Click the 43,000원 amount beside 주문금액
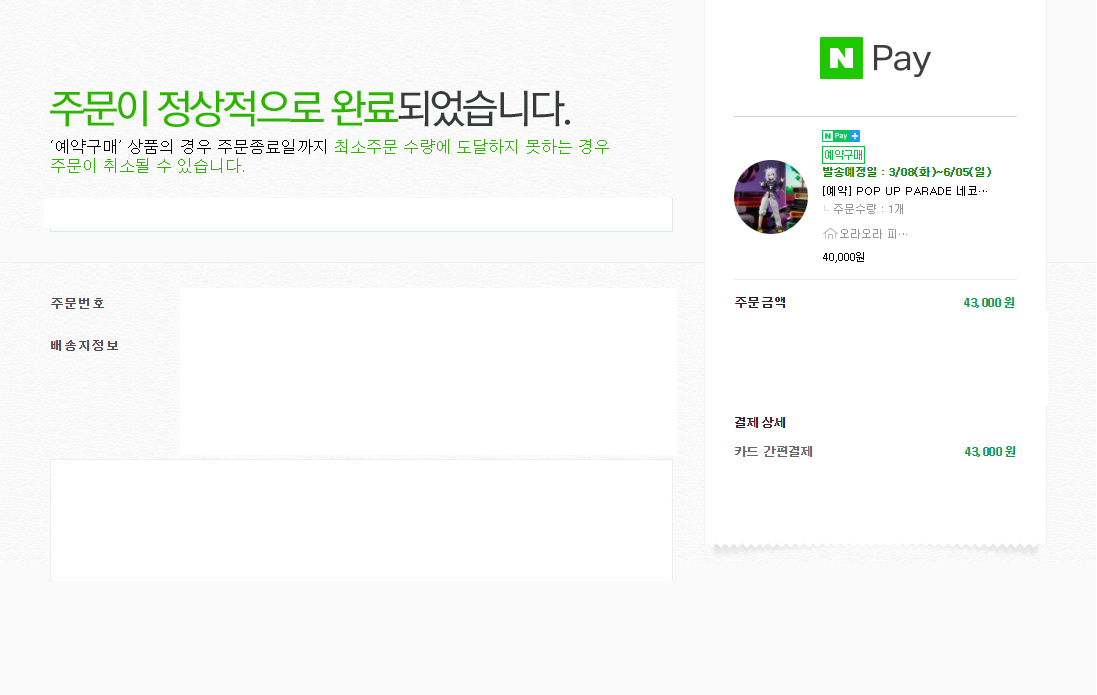Viewport: 1097px width, 695px height. click(989, 302)
